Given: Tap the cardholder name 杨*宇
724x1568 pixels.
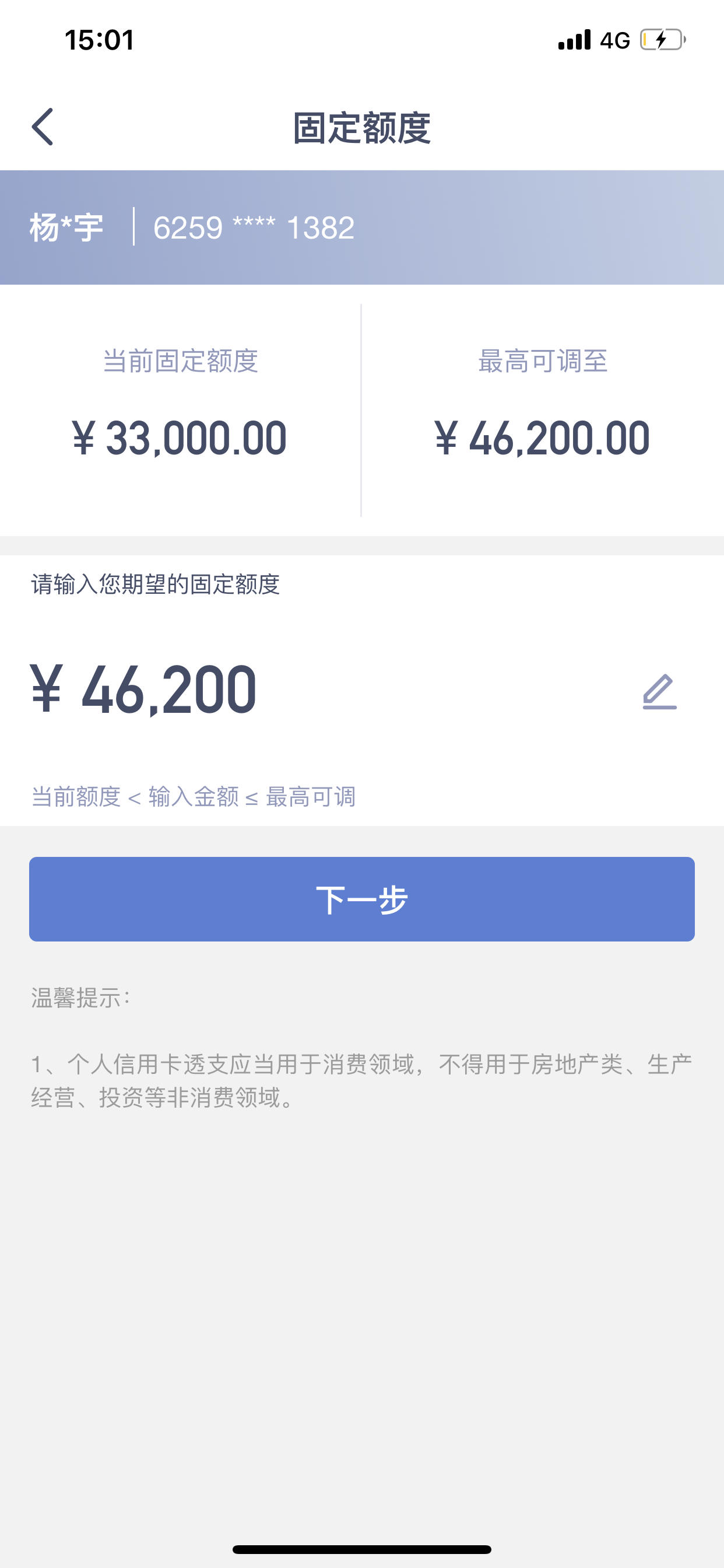Looking at the screenshot, I should point(66,228).
